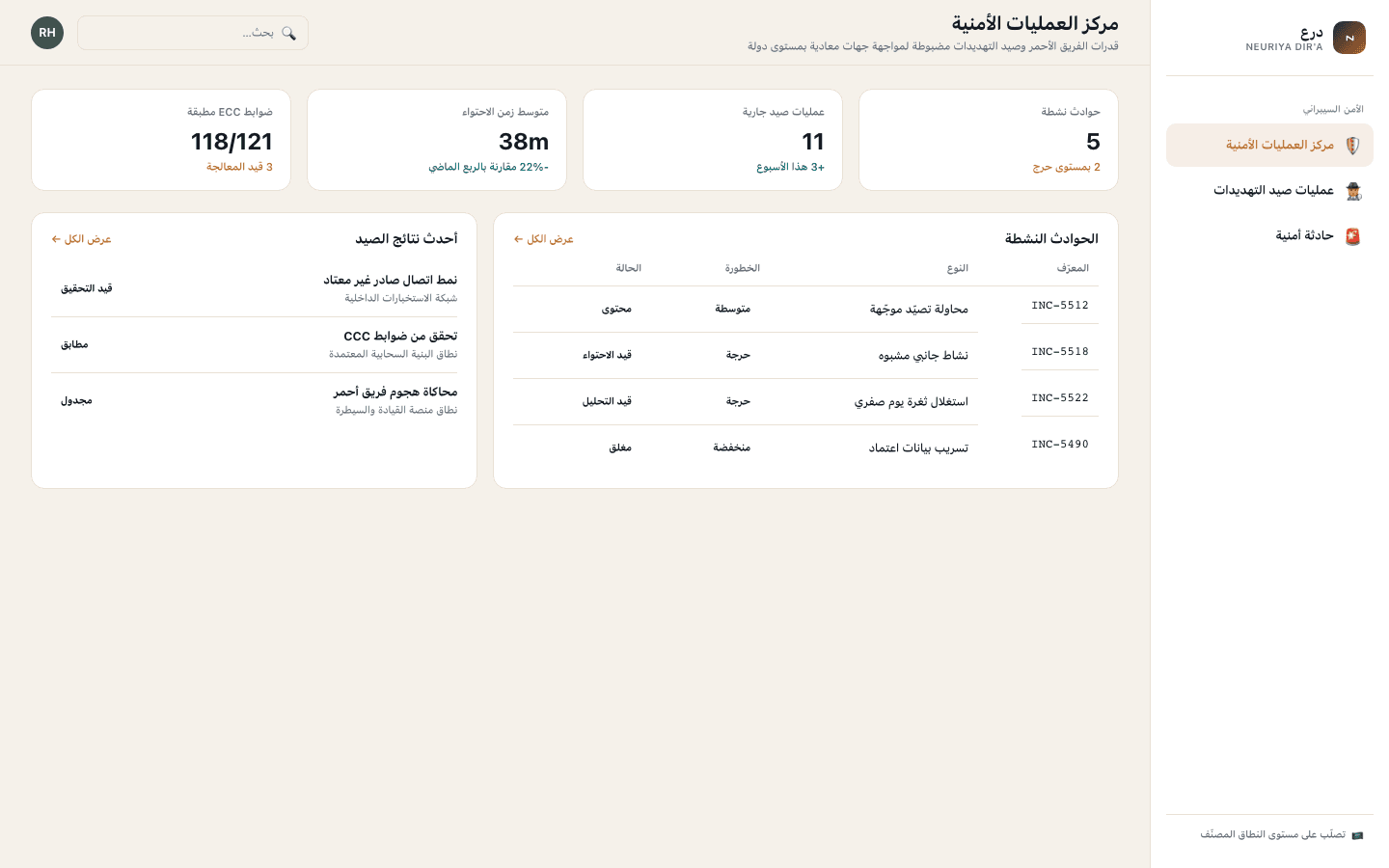This screenshot has height=868, width=1389.
Task: Click the قيد التحليل status cell
Action: (607, 401)
